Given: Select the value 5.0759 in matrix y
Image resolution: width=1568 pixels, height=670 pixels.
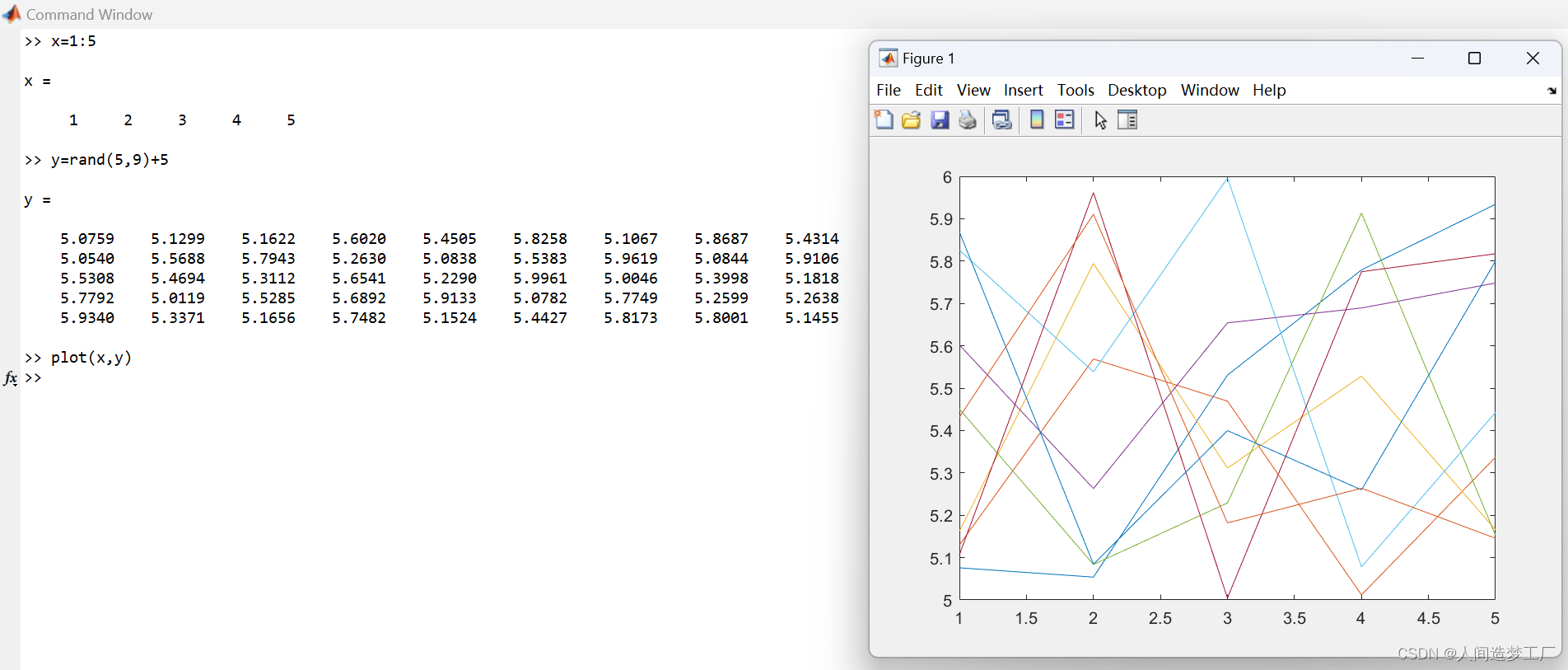Looking at the screenshot, I should coord(87,239).
